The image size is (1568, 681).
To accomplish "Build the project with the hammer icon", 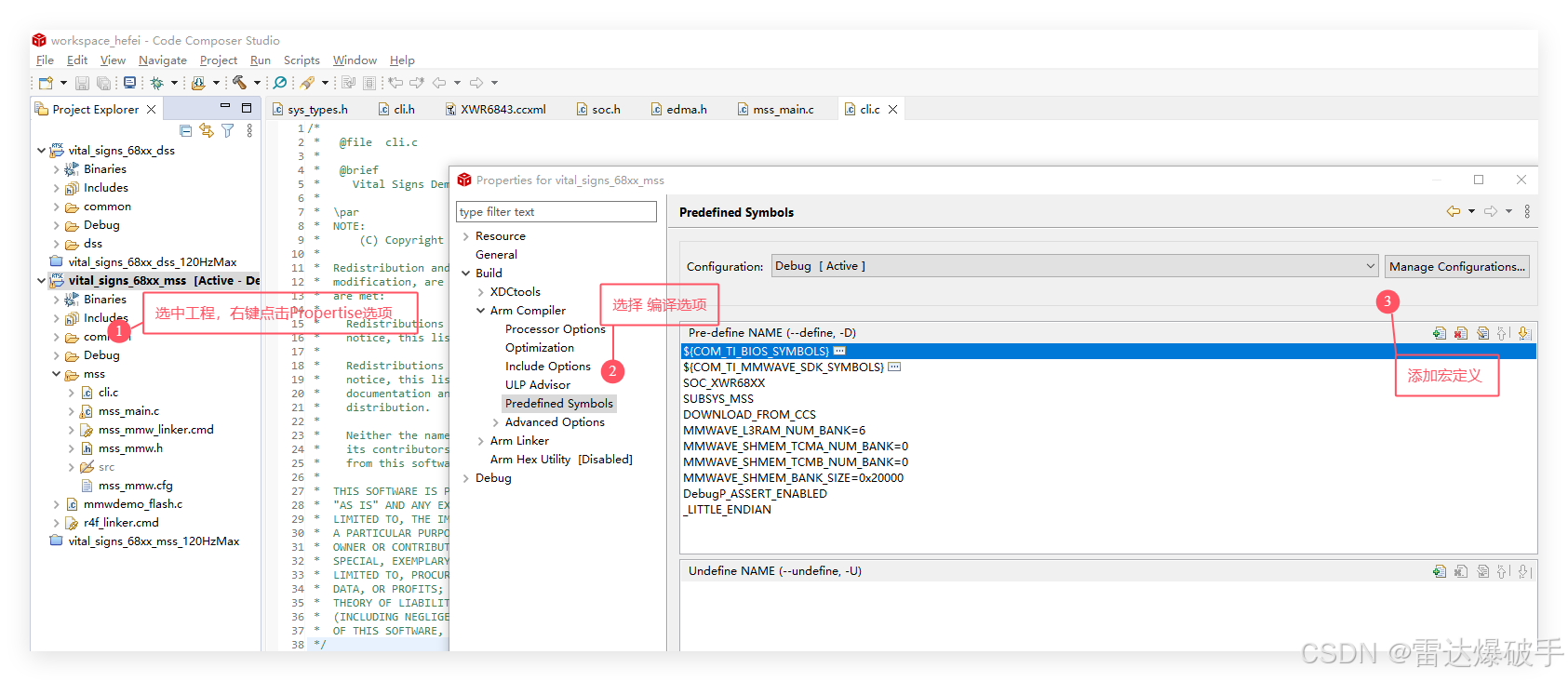I will [239, 82].
